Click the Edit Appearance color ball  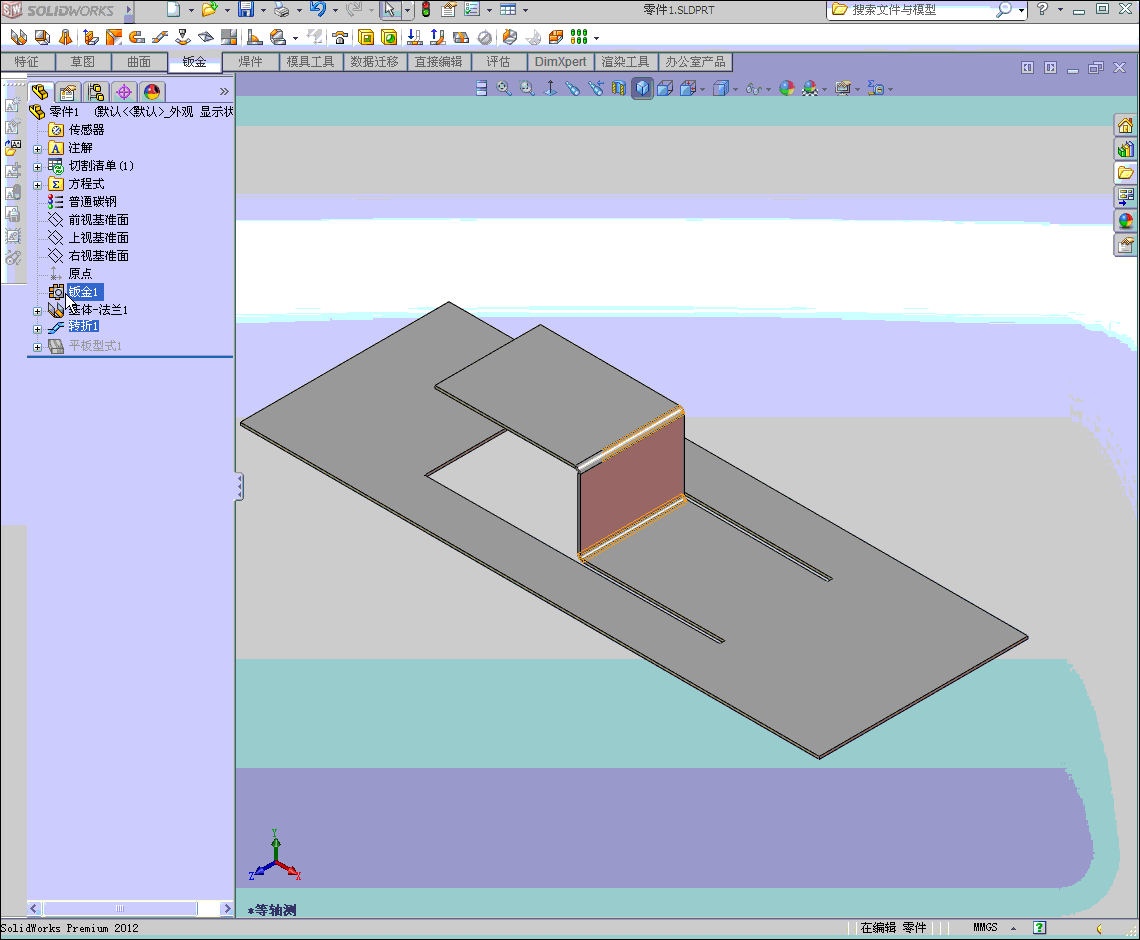(786, 89)
